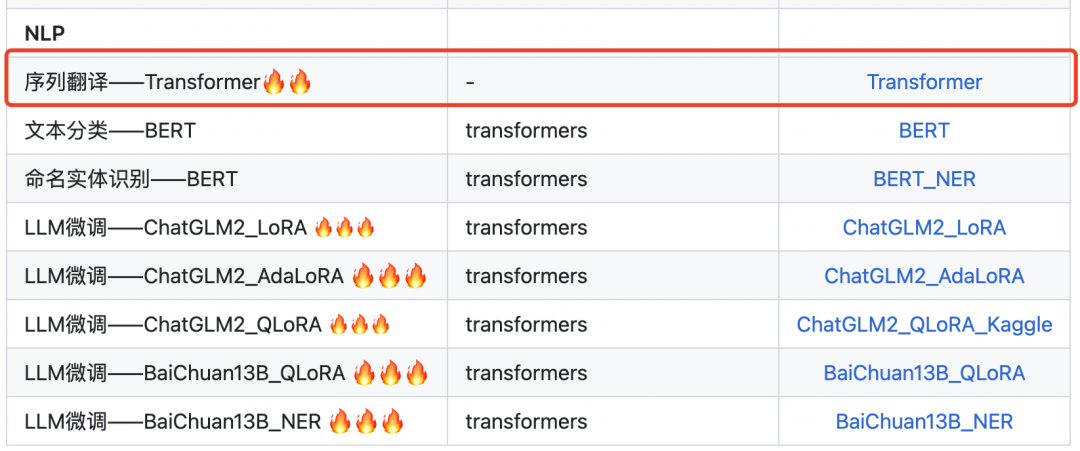The height and width of the screenshot is (451, 1080).
Task: Click fire emojis beside BaiChuan13B_QLoRA row label
Action: (390, 373)
